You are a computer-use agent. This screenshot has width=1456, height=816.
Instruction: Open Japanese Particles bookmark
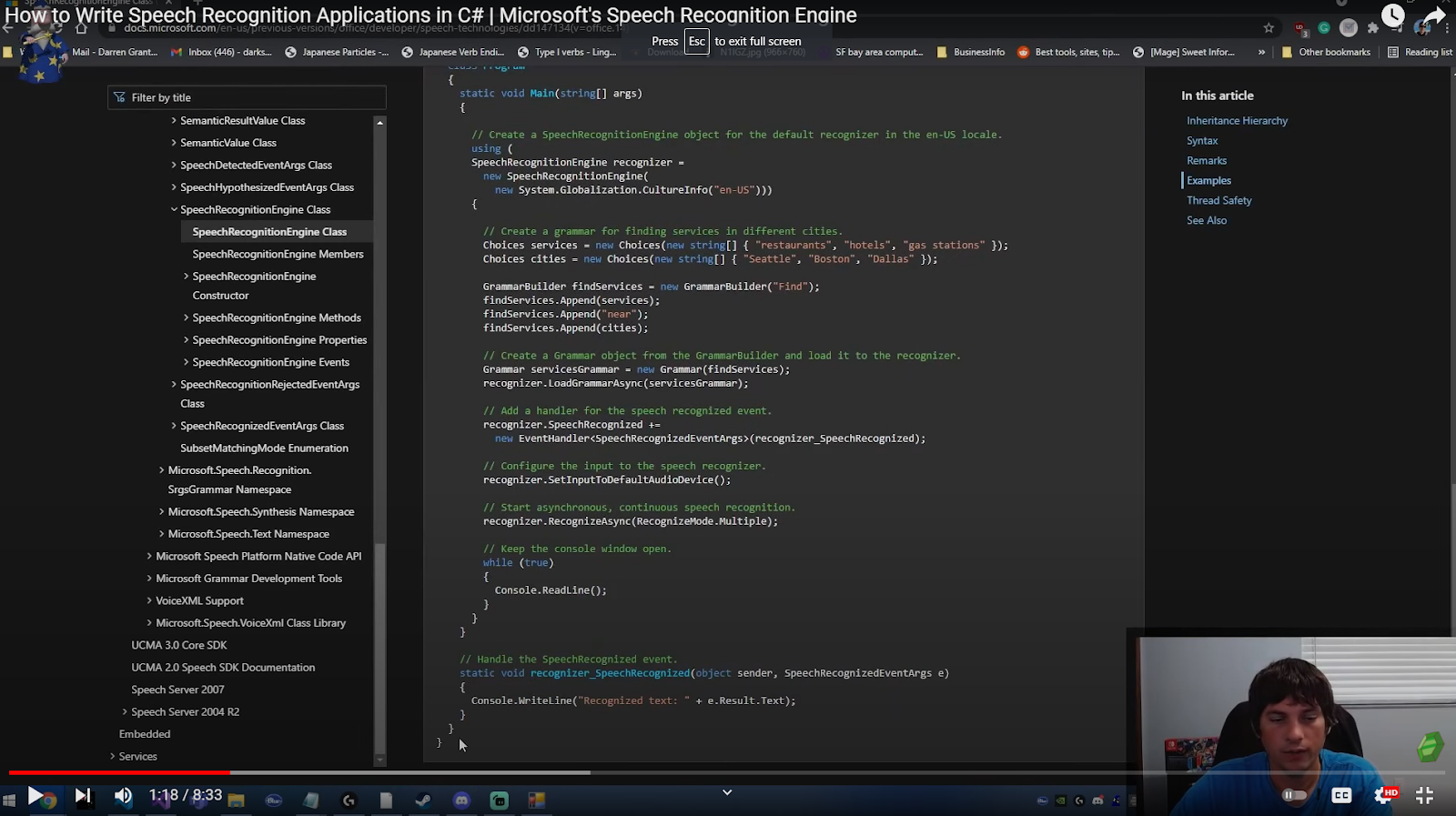(x=337, y=52)
